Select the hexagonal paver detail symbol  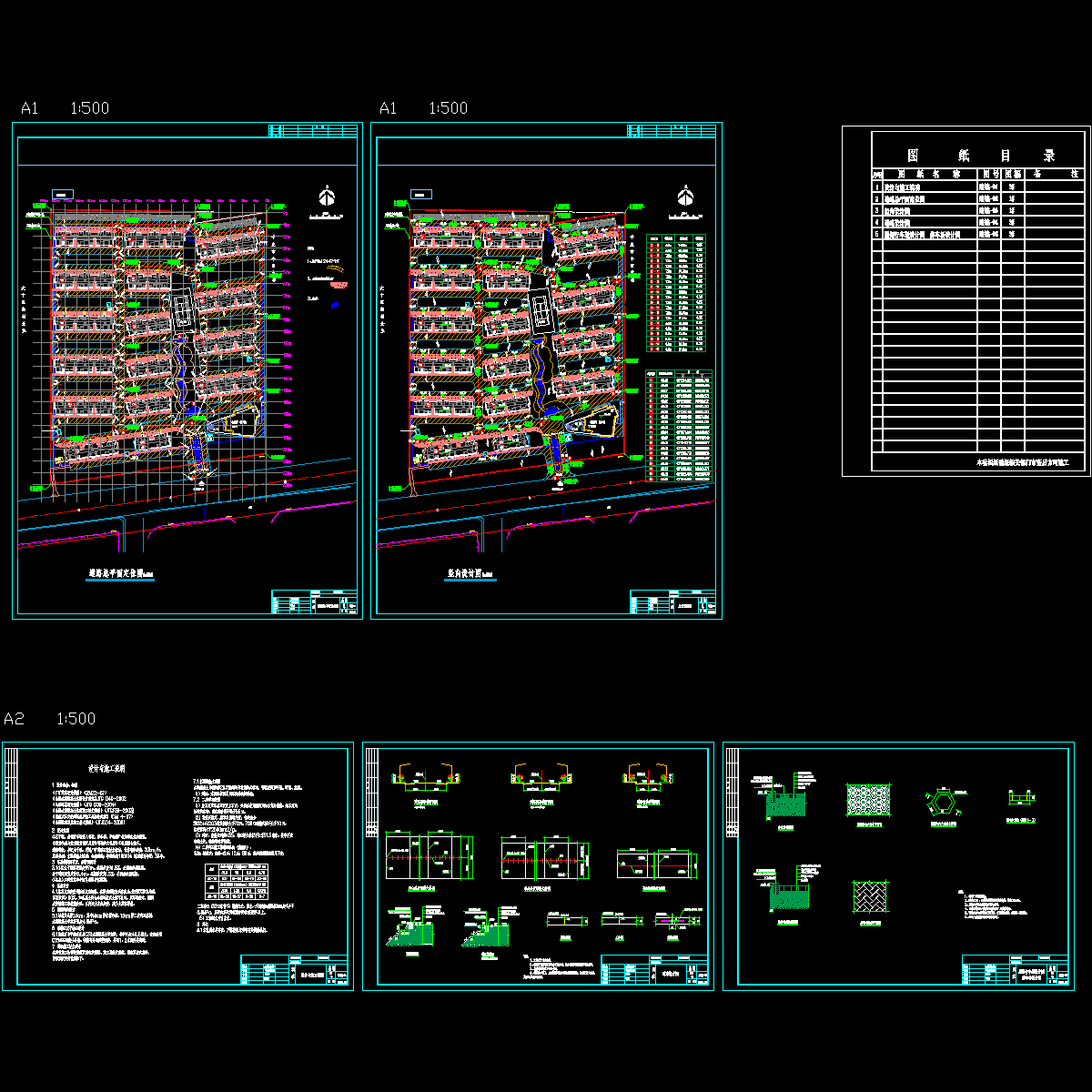click(x=945, y=802)
